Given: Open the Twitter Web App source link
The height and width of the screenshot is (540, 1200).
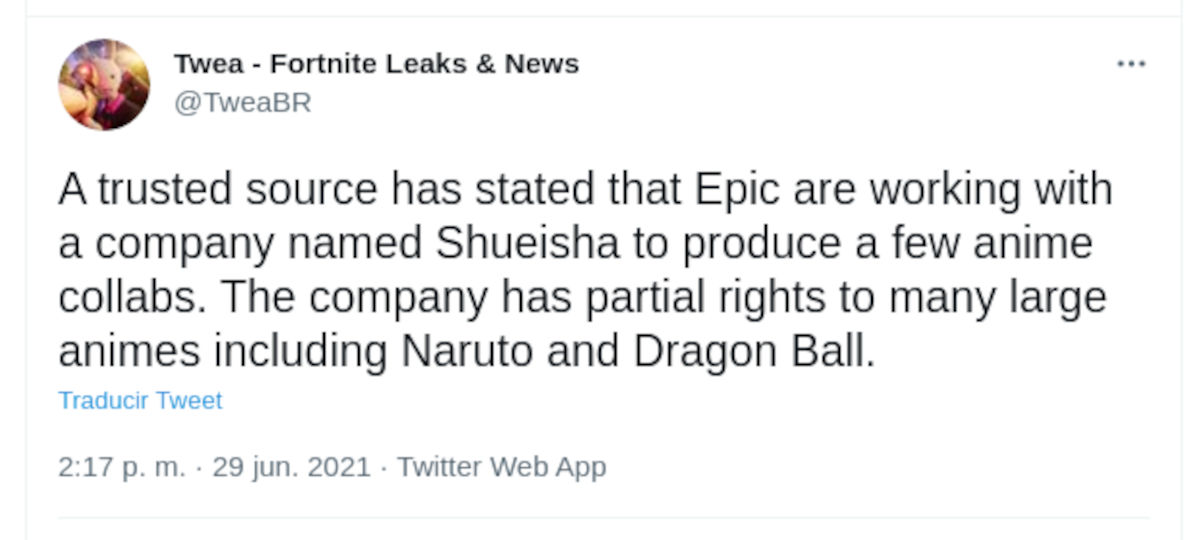Looking at the screenshot, I should [x=502, y=467].
